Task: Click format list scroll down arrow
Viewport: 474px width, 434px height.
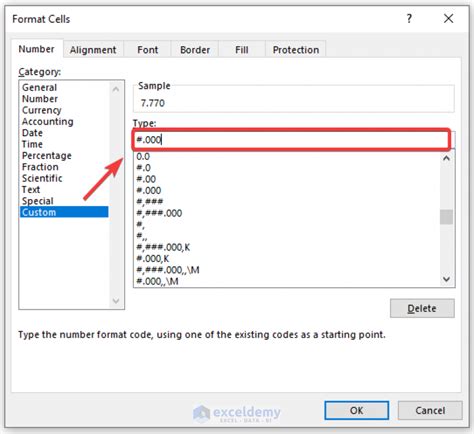Action: coord(447,279)
